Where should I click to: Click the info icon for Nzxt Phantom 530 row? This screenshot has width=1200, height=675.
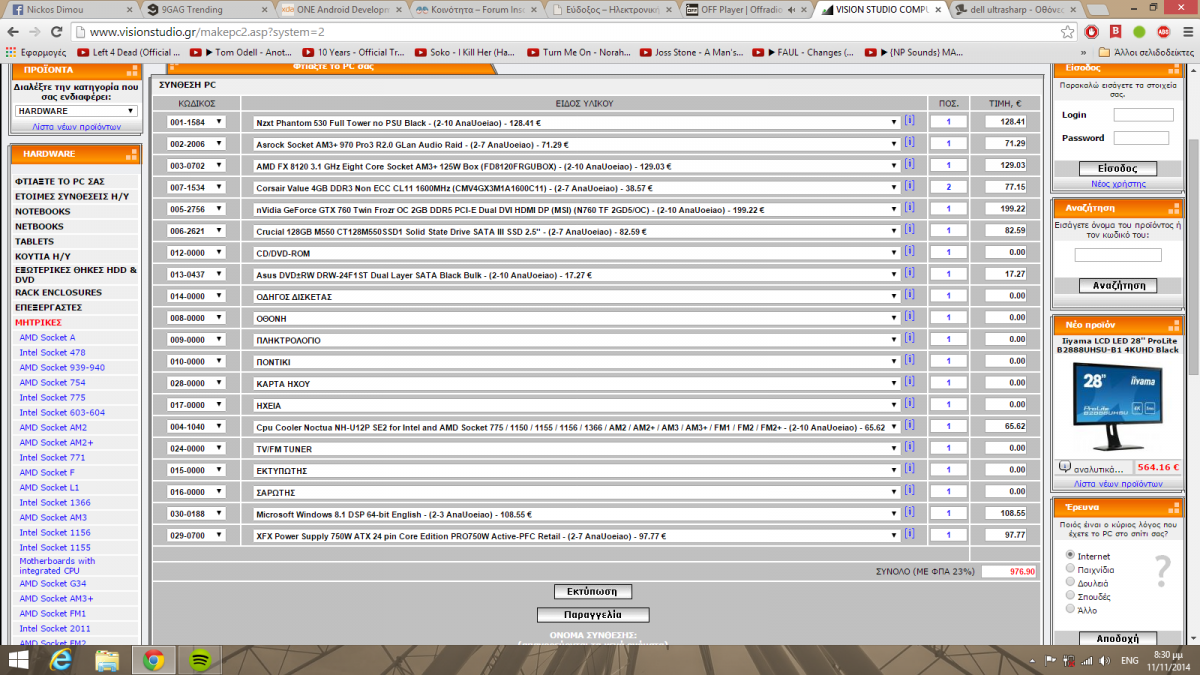coord(910,121)
